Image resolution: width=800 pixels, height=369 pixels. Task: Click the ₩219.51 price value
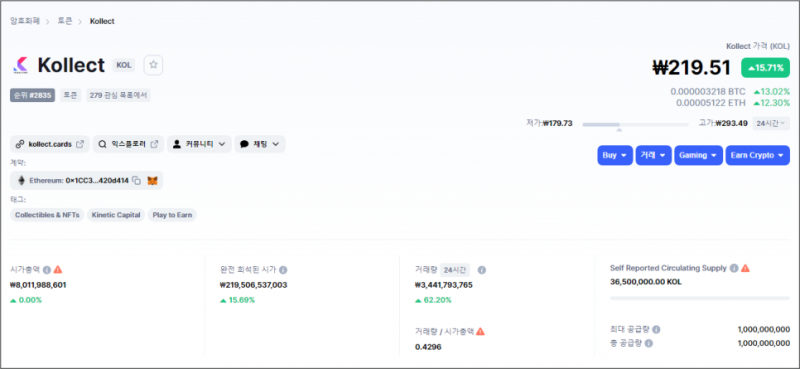pos(692,68)
